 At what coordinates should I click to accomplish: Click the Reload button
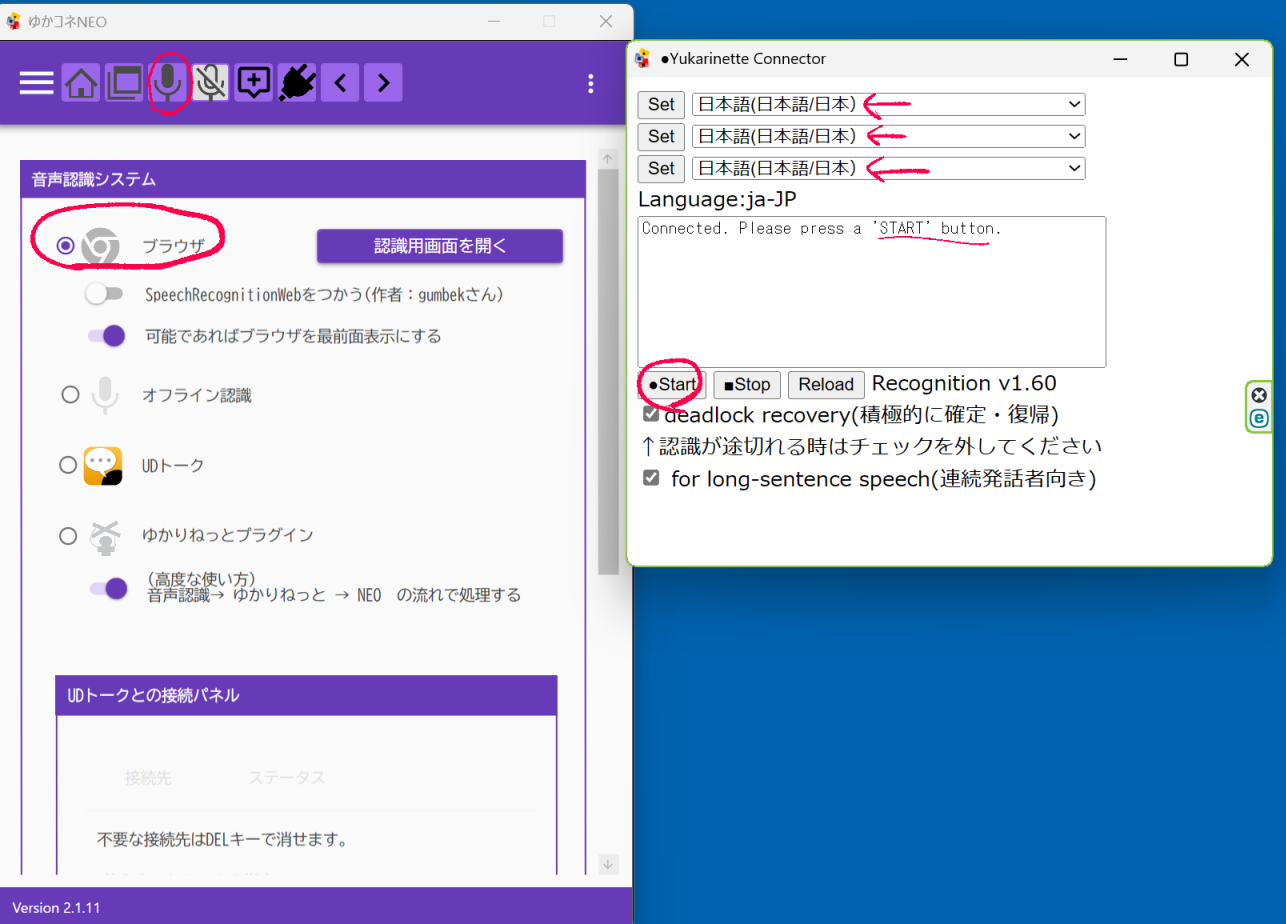[x=826, y=385]
